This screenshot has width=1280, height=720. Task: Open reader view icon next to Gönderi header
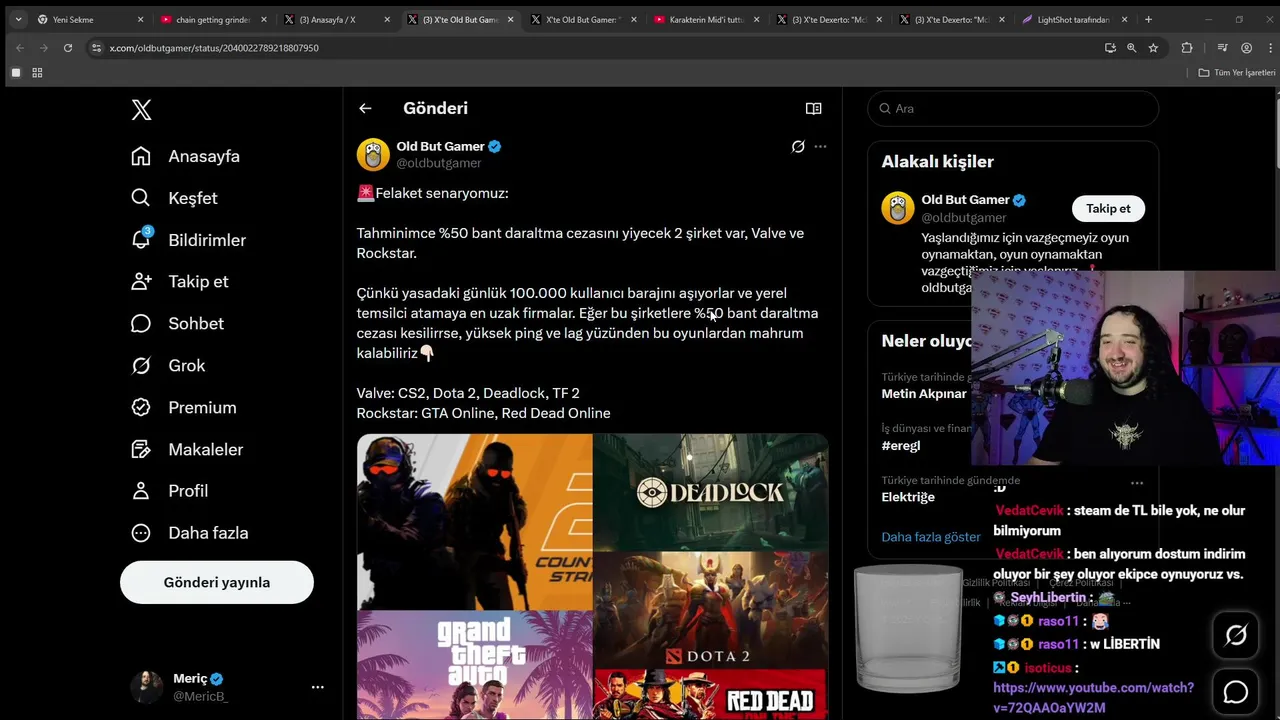coord(814,108)
